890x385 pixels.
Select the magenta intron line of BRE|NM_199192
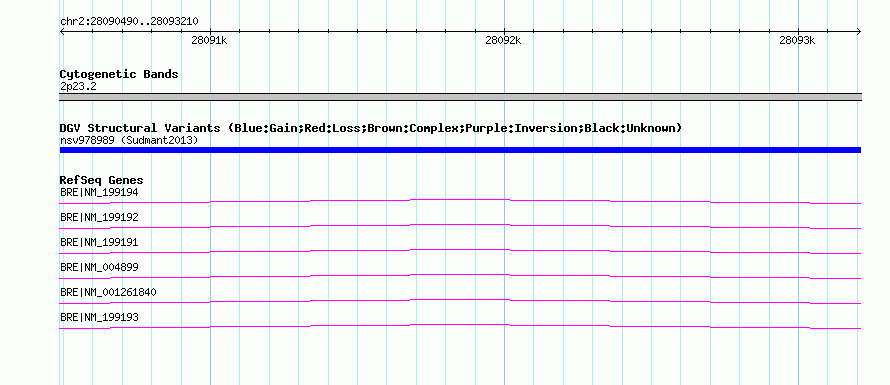pyautogui.click(x=460, y=226)
